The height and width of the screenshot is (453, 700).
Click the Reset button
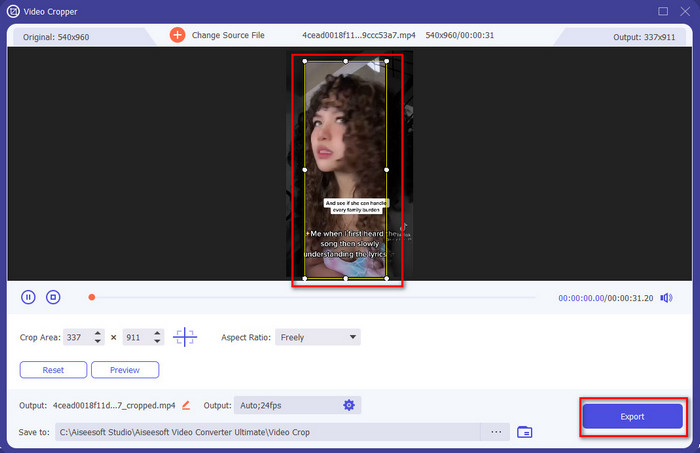tap(53, 370)
